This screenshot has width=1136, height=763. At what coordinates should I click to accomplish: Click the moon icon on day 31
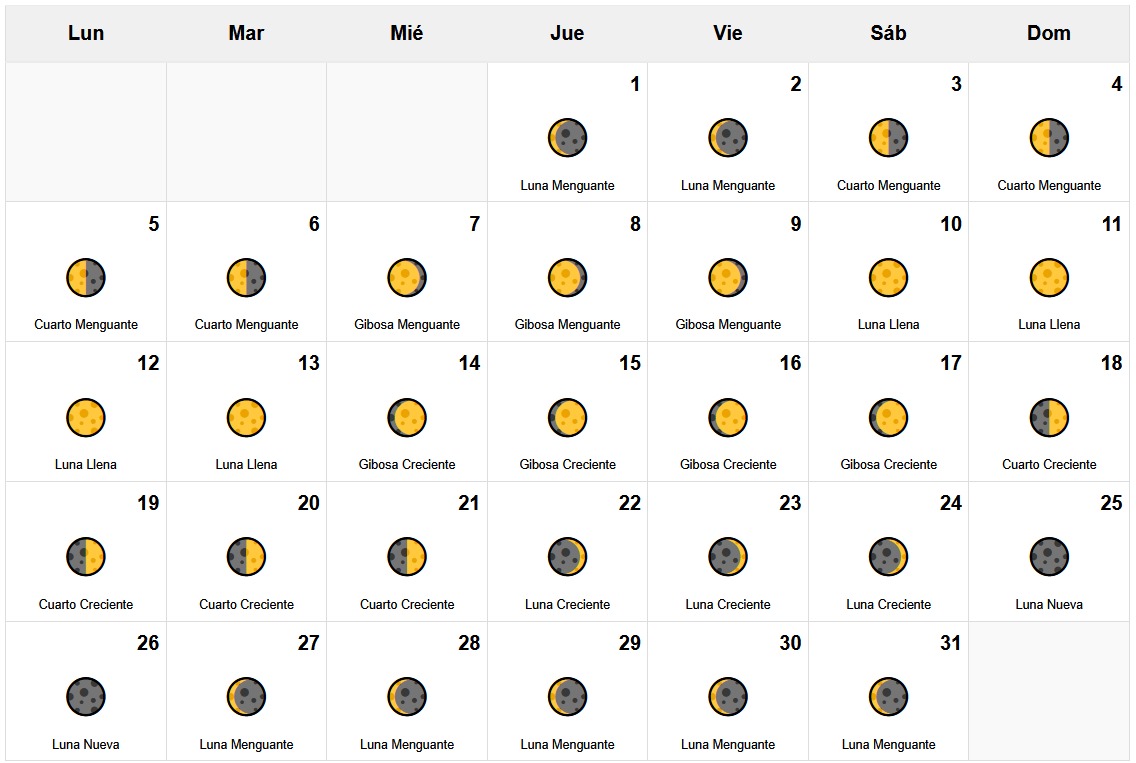[x=888, y=697]
